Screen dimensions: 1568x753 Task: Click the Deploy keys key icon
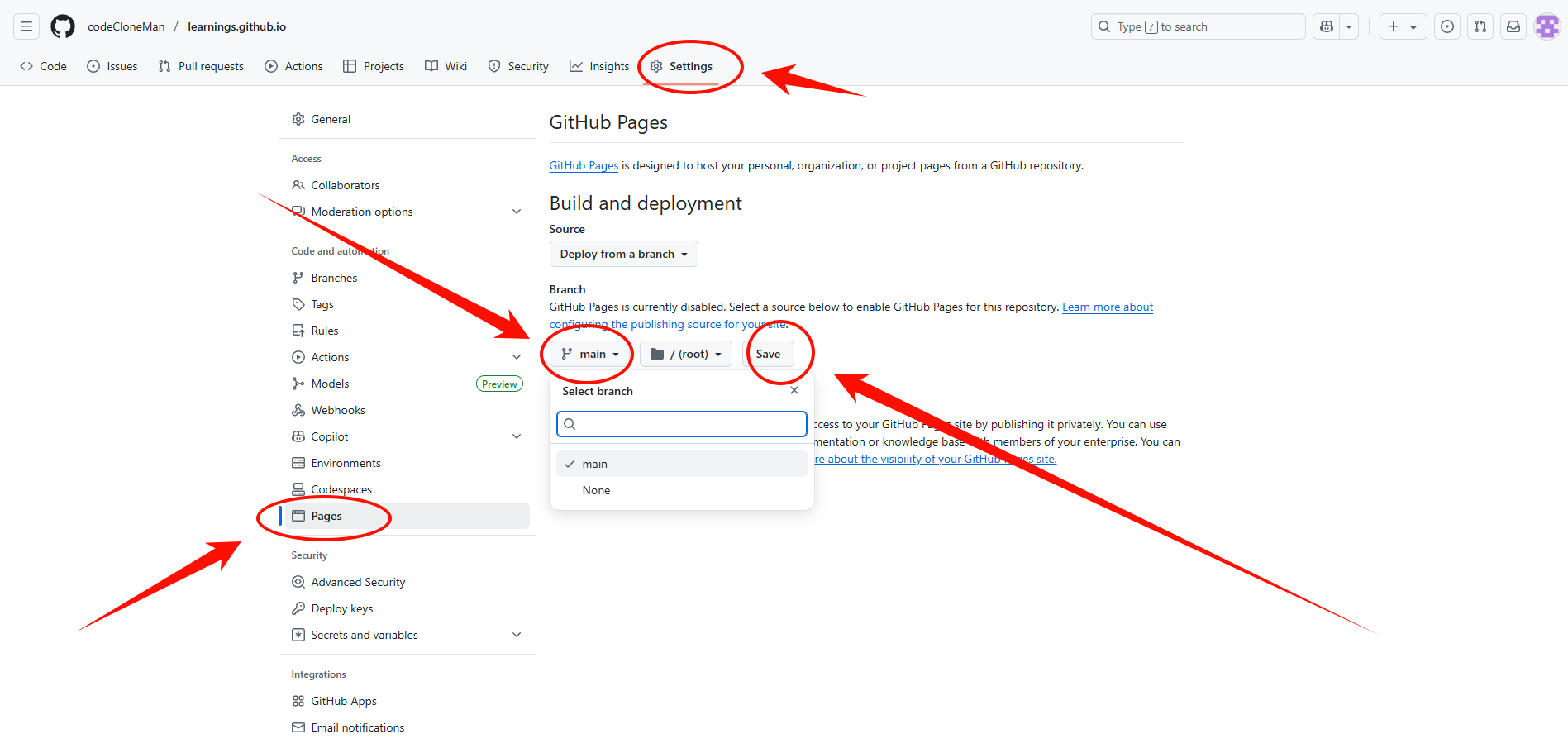pos(298,608)
